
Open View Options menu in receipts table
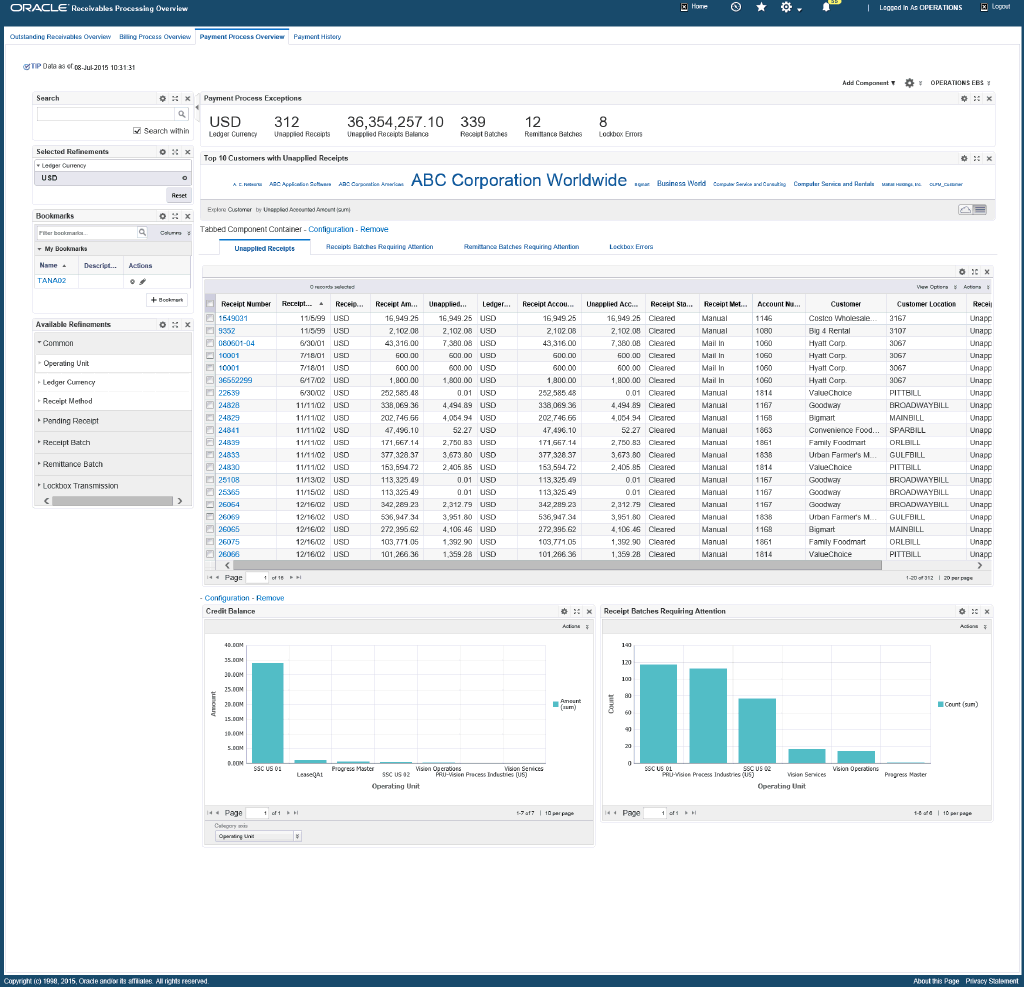(936, 287)
